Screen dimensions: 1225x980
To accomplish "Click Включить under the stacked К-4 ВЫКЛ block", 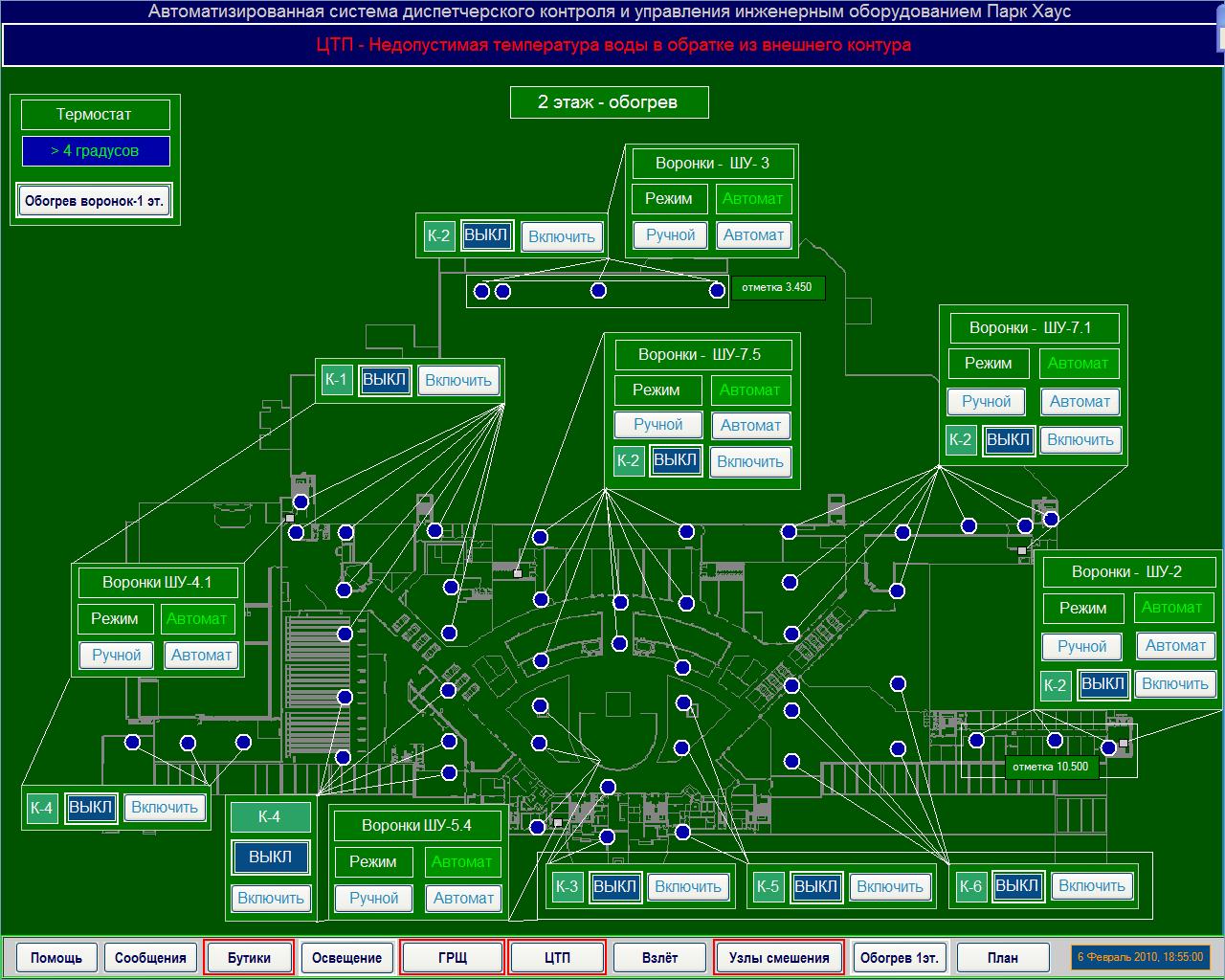I will (x=271, y=899).
